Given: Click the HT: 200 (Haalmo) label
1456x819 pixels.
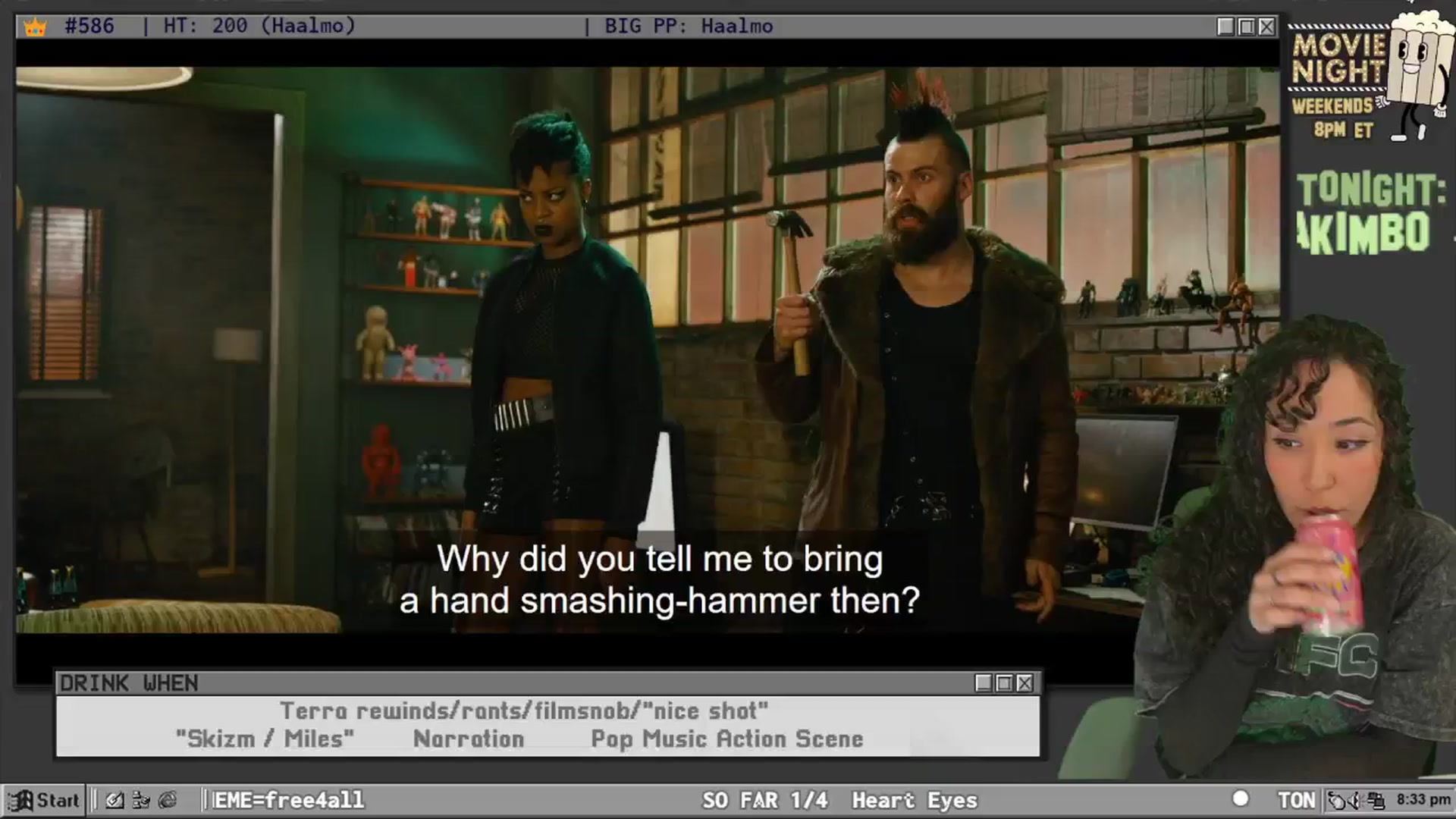Looking at the screenshot, I should tap(259, 27).
